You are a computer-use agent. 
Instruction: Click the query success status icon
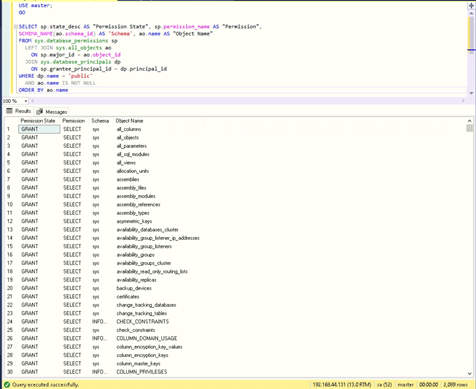pos(6,384)
